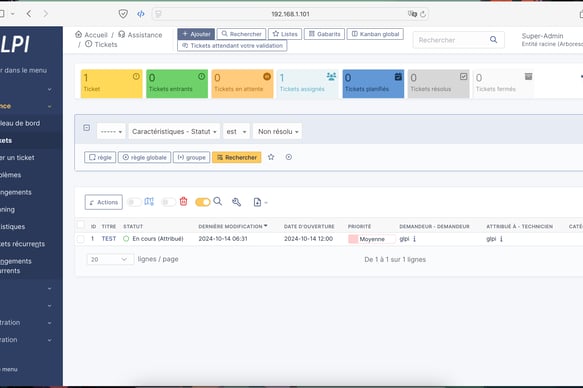Open Statistiques in sidebar
583x388 pixels.
click(13, 226)
